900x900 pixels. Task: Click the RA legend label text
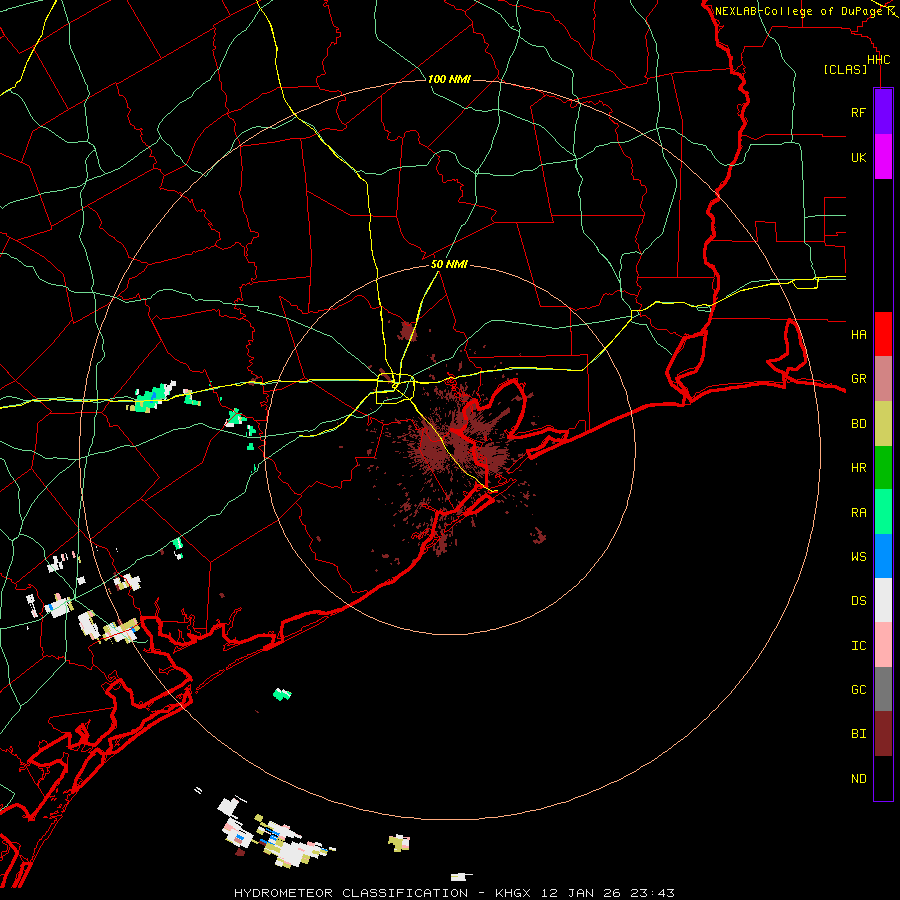858,513
